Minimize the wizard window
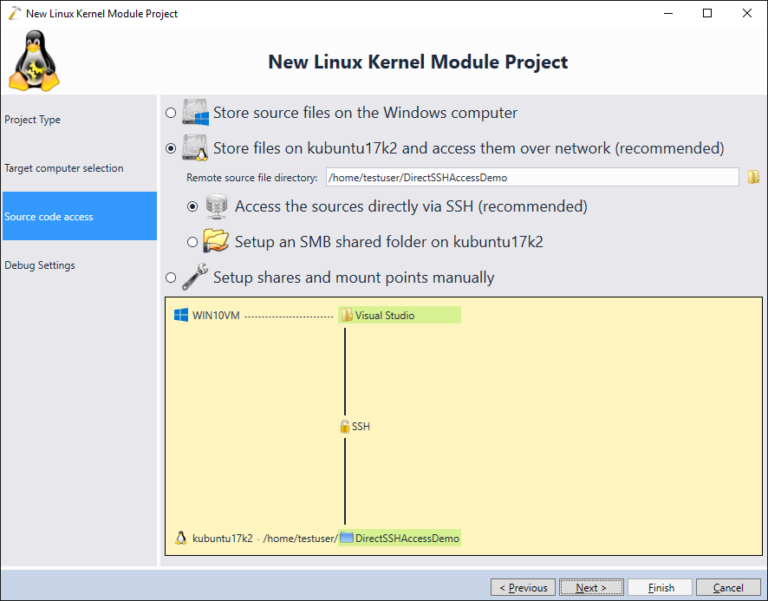 click(x=668, y=13)
